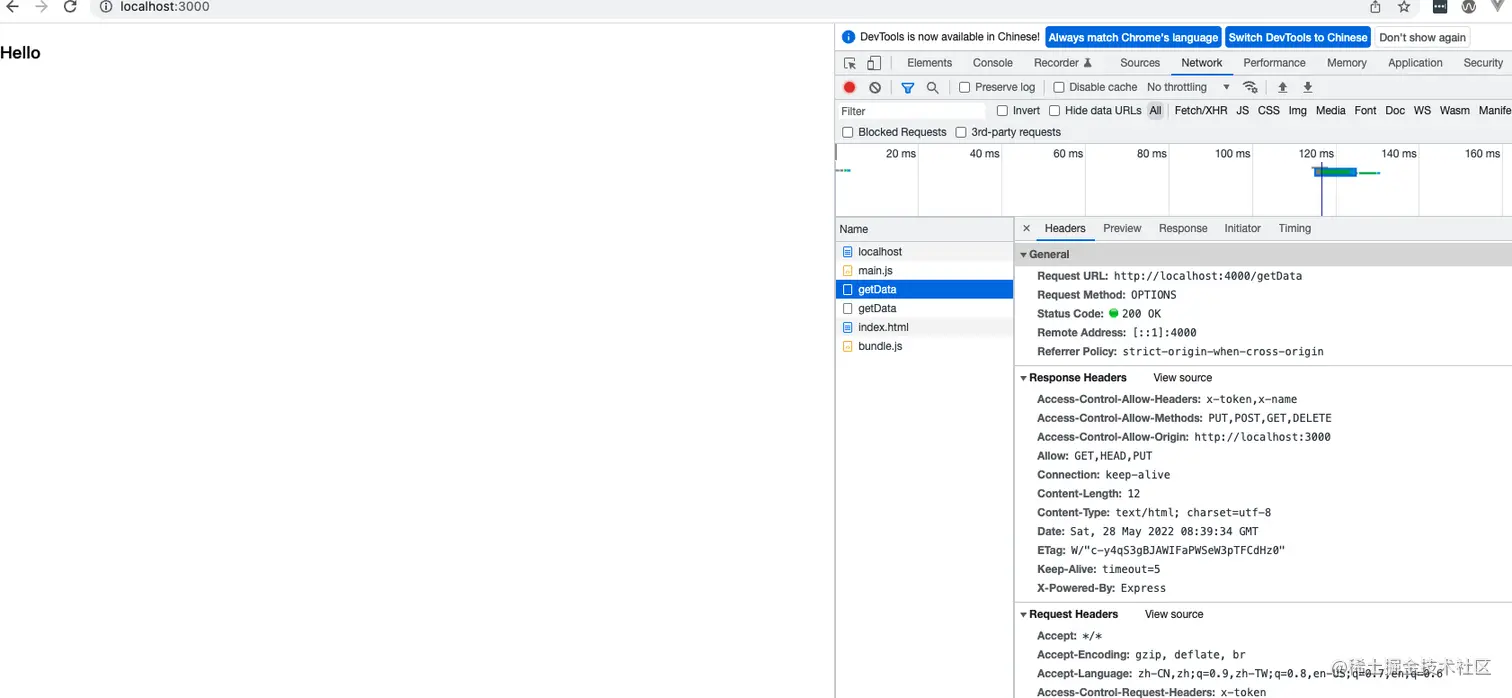Click the Name column header

tap(924, 229)
